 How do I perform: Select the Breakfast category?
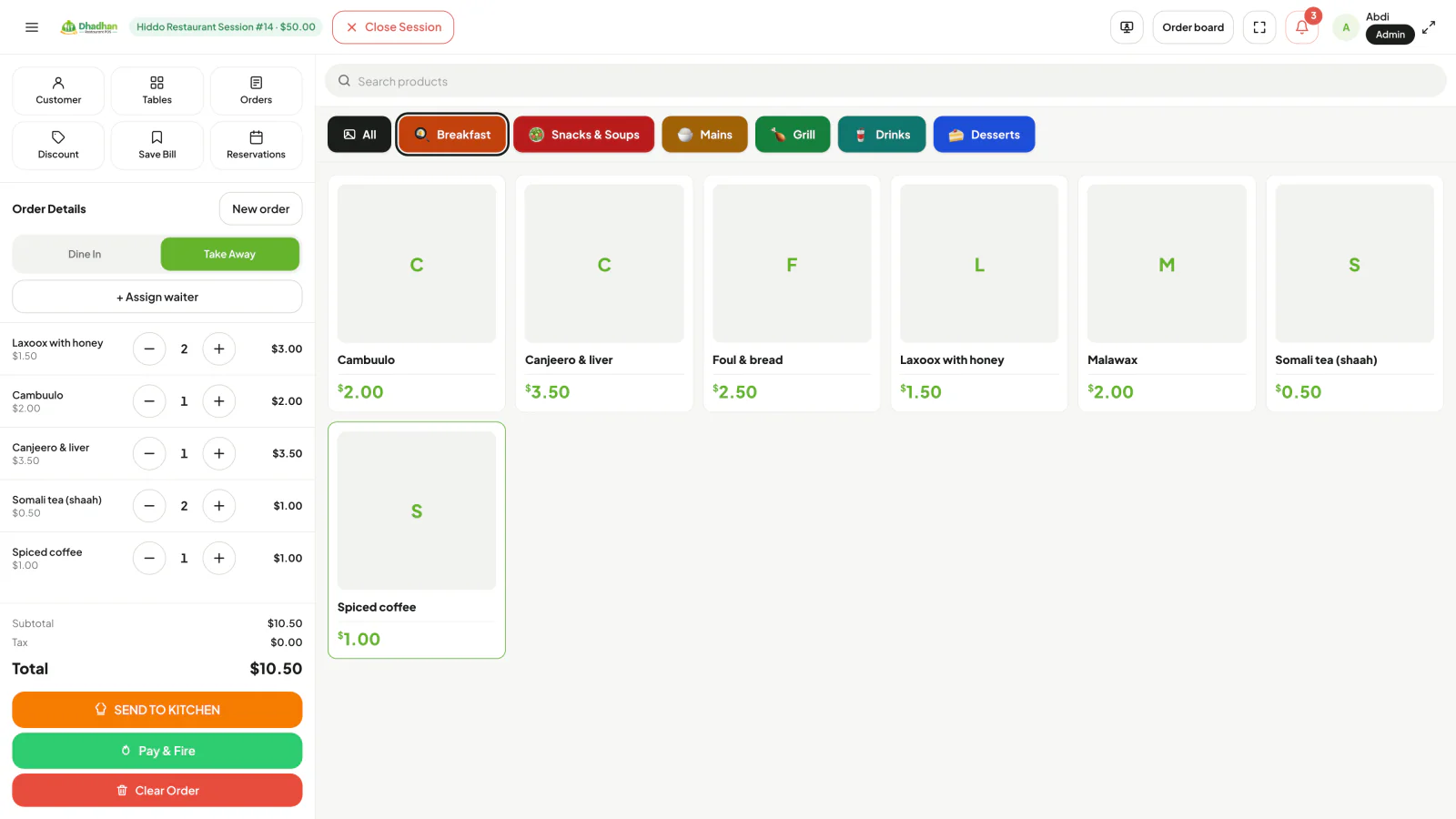click(452, 135)
